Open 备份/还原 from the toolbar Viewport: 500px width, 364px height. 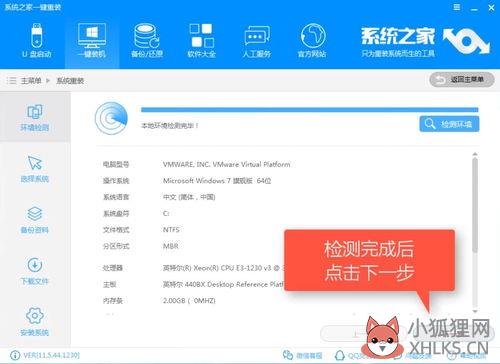pos(147,41)
